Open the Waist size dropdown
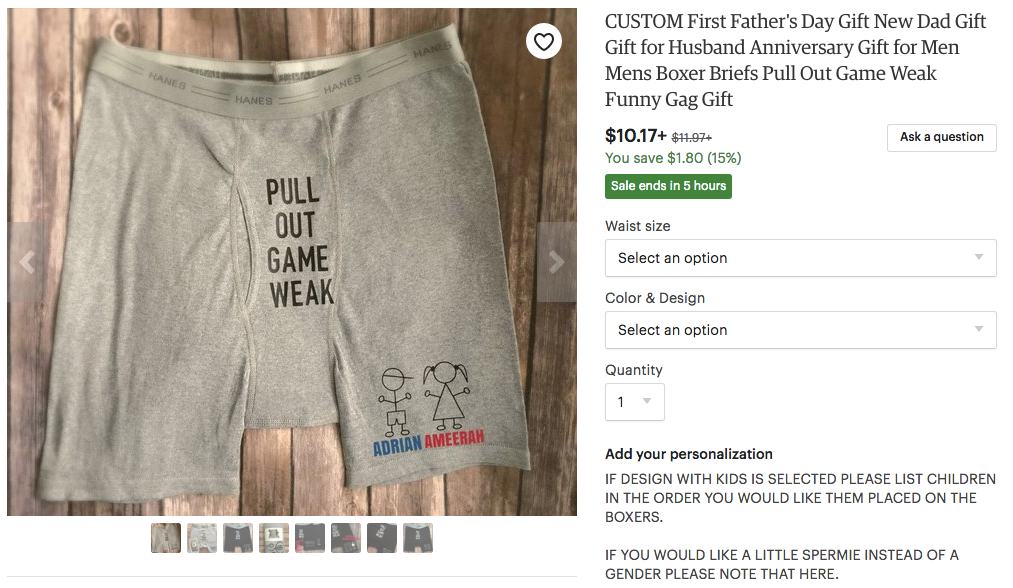The height and width of the screenshot is (588, 1013). point(800,258)
